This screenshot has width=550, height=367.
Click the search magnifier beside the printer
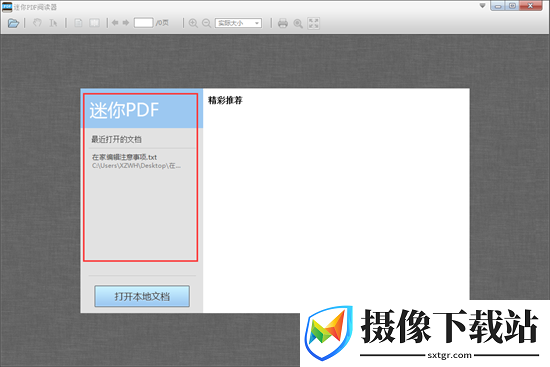click(x=298, y=24)
